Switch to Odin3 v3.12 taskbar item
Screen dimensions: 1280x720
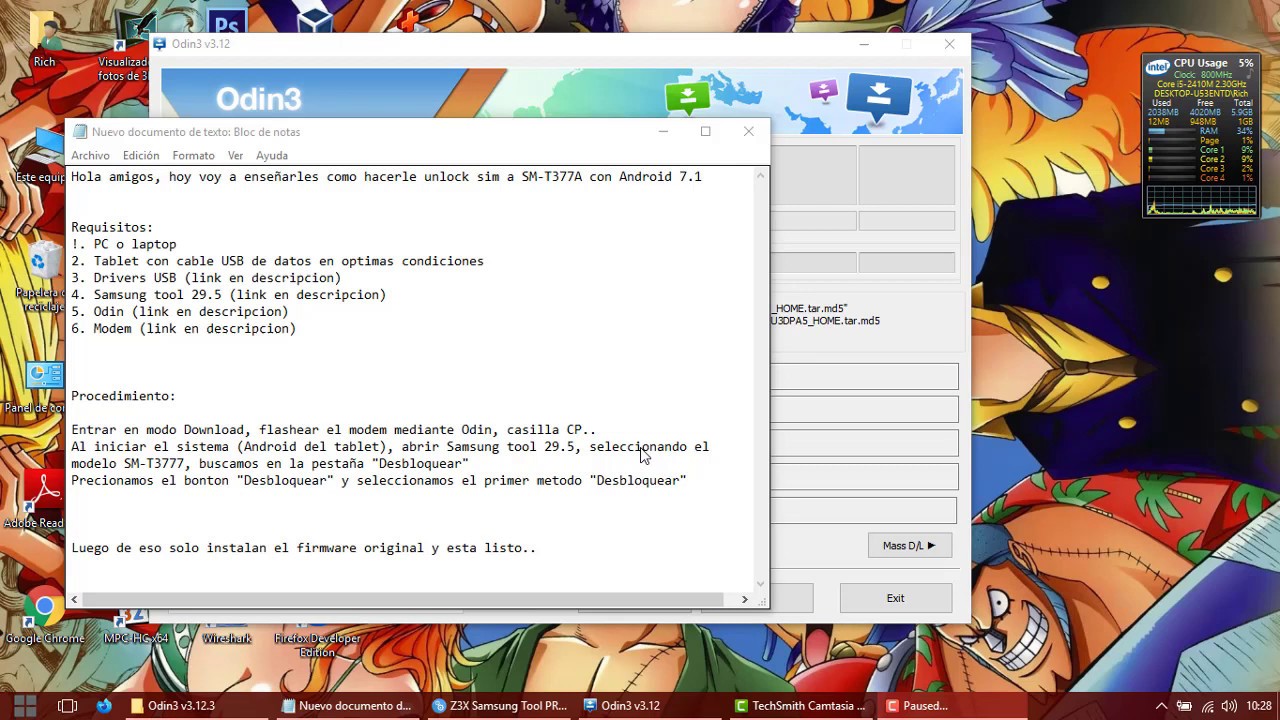pos(651,705)
